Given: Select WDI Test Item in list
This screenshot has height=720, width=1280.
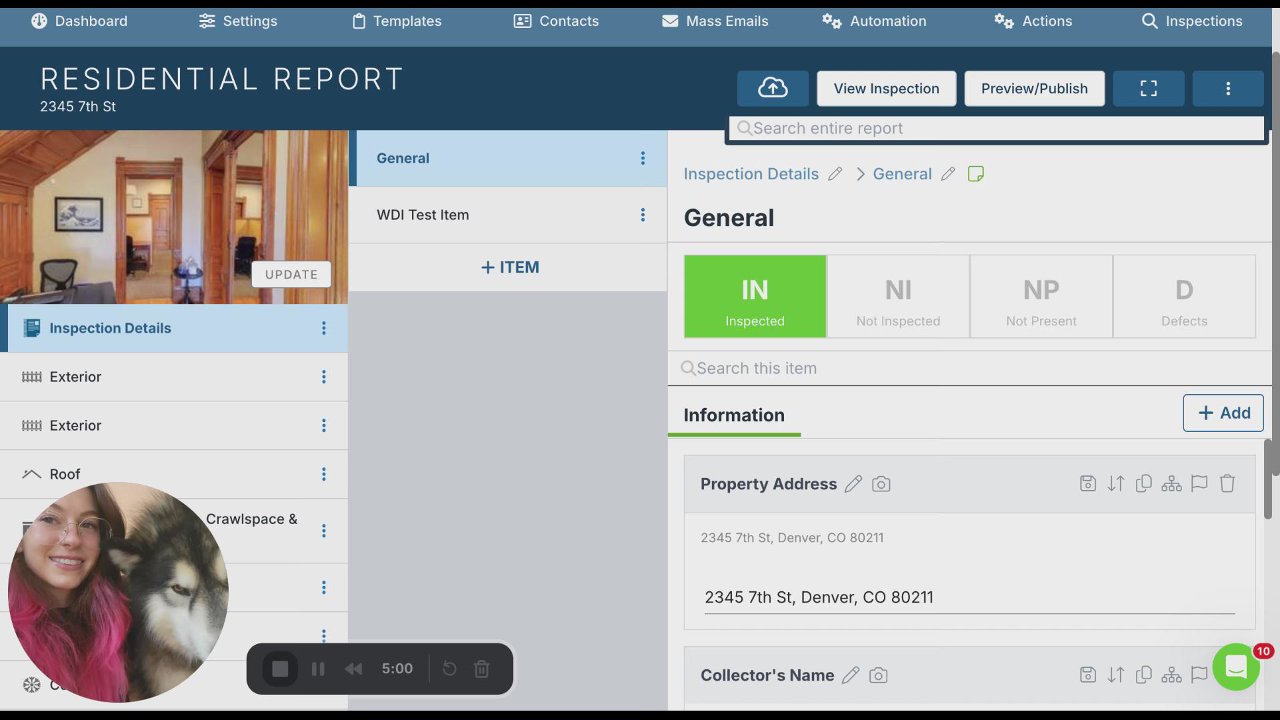Looking at the screenshot, I should tap(508, 215).
